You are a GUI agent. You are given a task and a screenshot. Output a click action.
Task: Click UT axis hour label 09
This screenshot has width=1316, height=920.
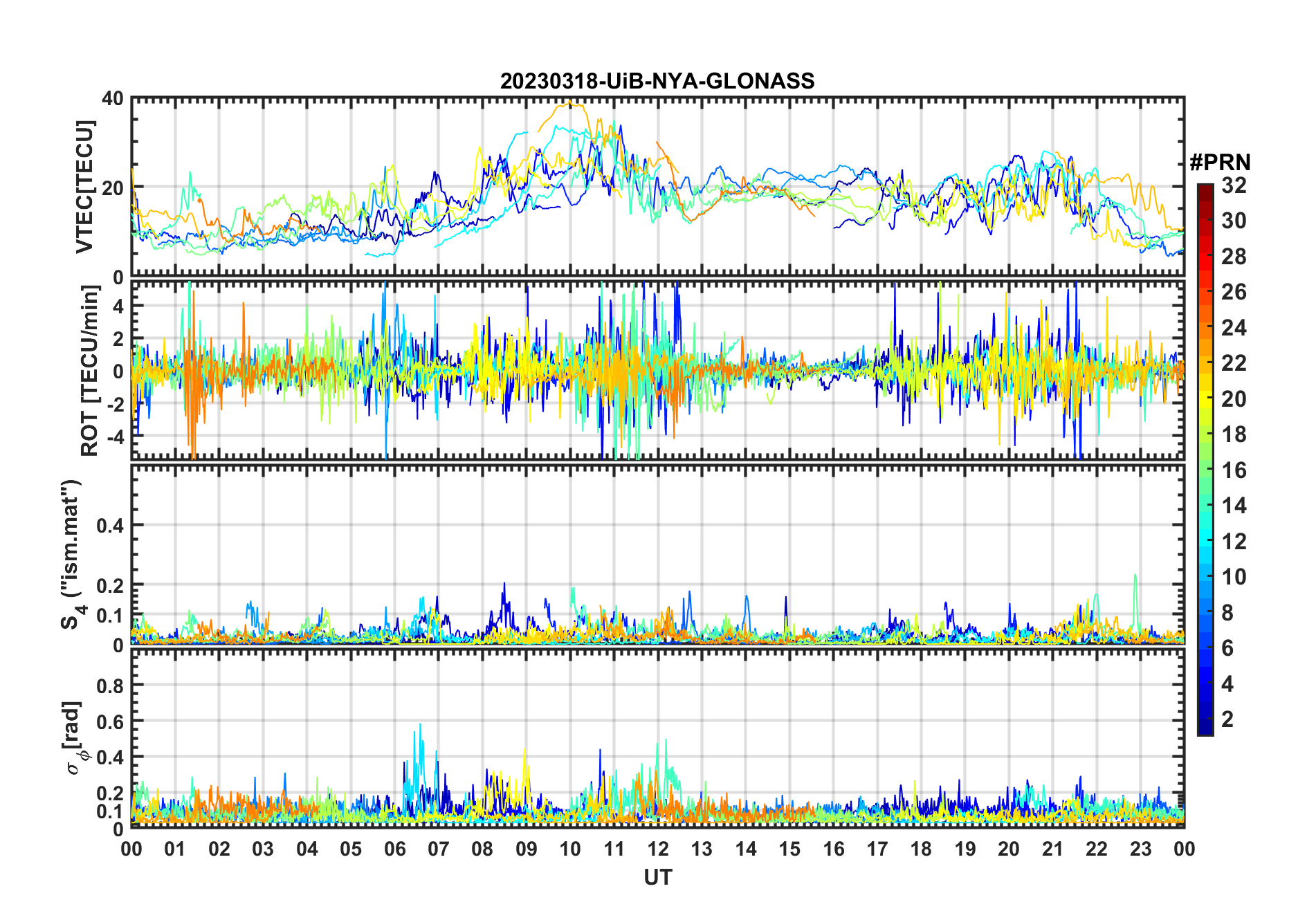(x=526, y=849)
